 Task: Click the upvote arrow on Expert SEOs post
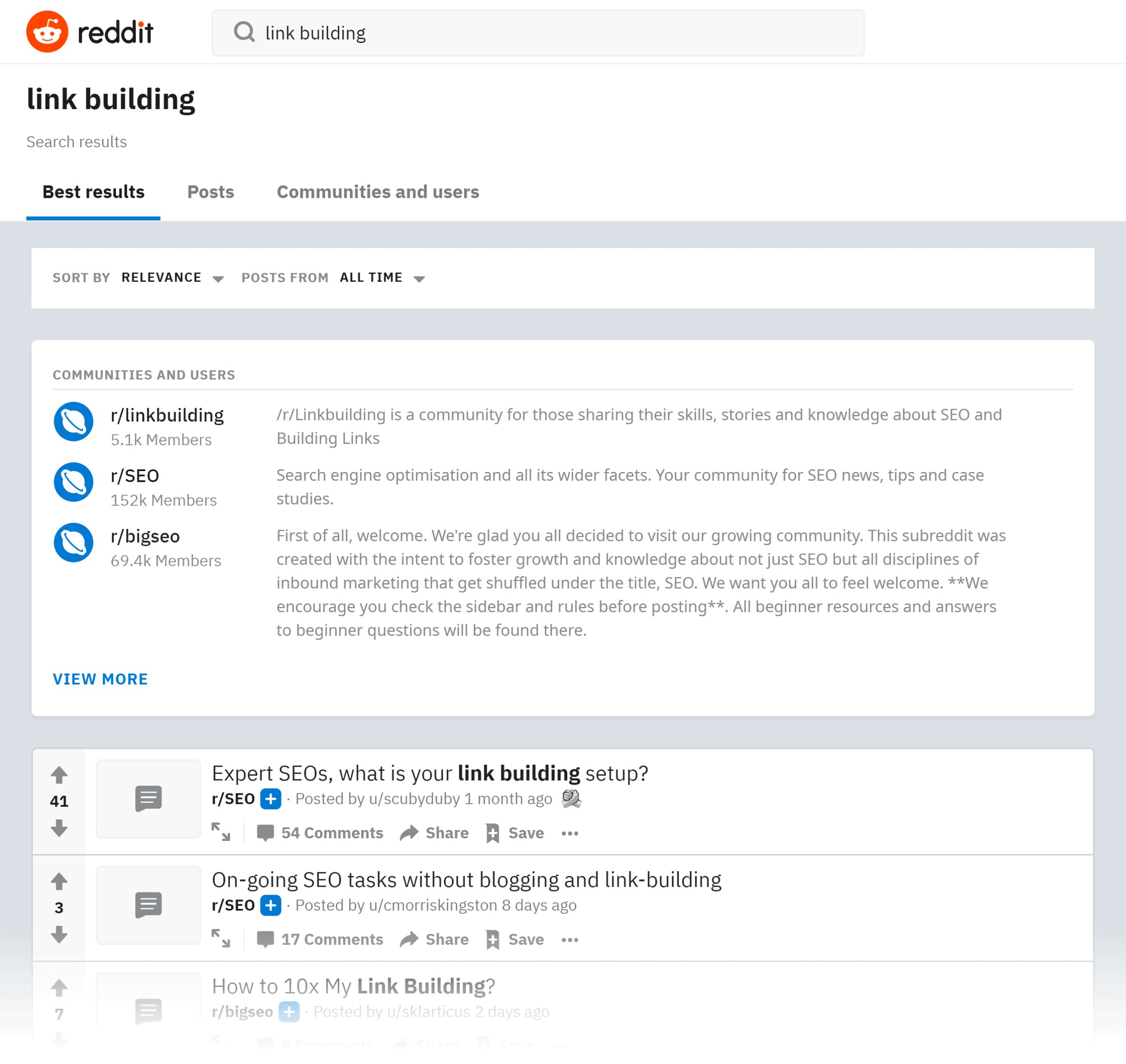59,775
